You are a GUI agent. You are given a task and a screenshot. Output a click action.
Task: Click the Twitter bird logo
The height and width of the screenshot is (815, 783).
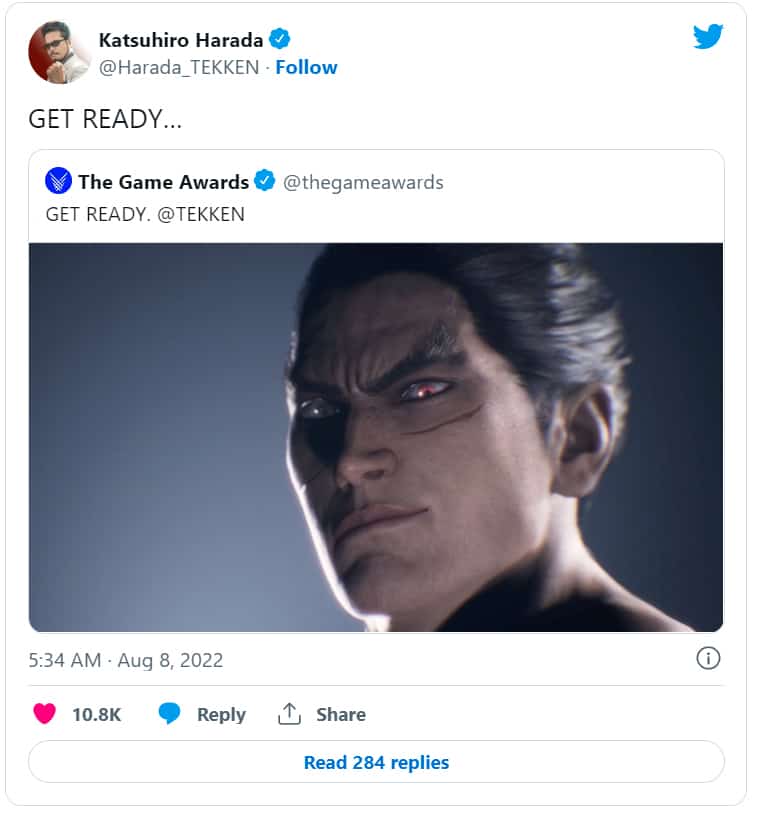click(x=708, y=37)
